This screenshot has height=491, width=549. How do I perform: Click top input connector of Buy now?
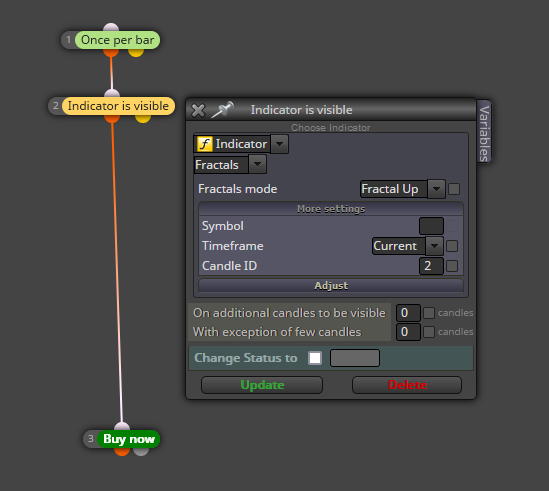click(x=122, y=426)
